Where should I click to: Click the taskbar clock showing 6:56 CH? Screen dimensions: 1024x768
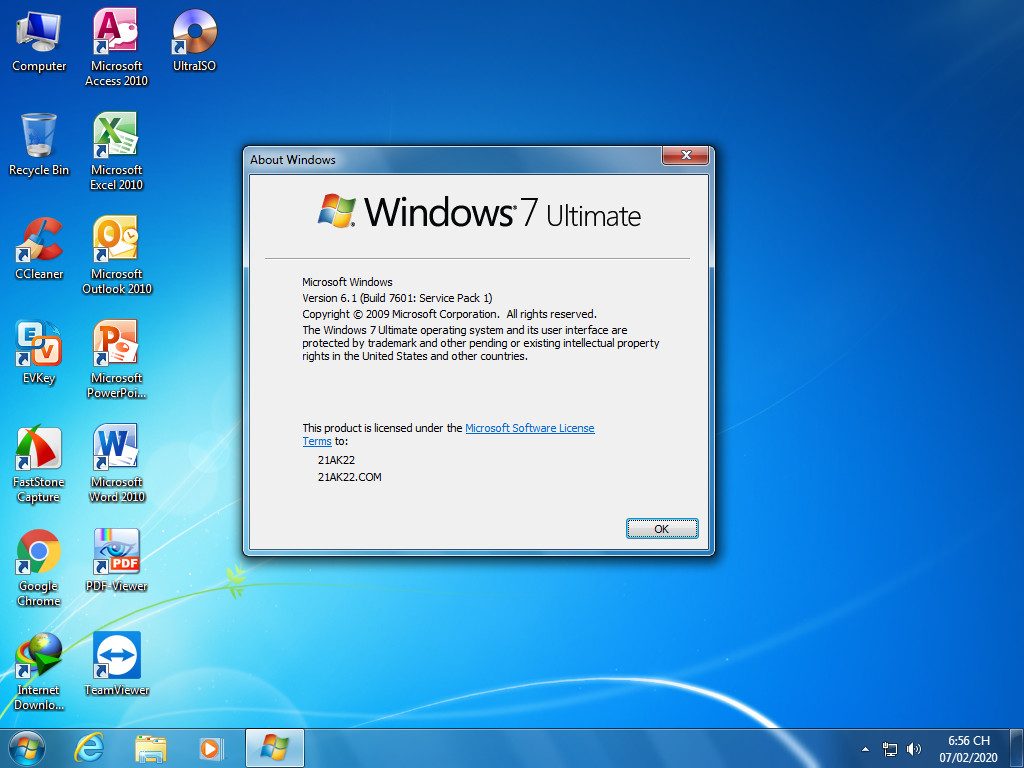[968, 748]
